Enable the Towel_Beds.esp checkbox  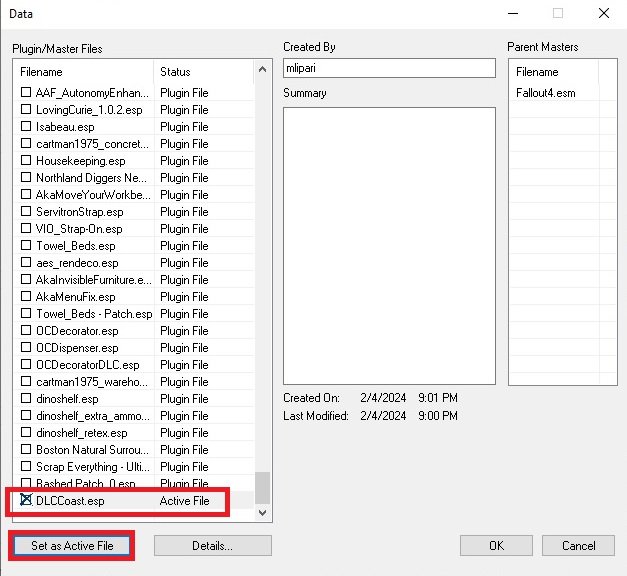(x=27, y=246)
